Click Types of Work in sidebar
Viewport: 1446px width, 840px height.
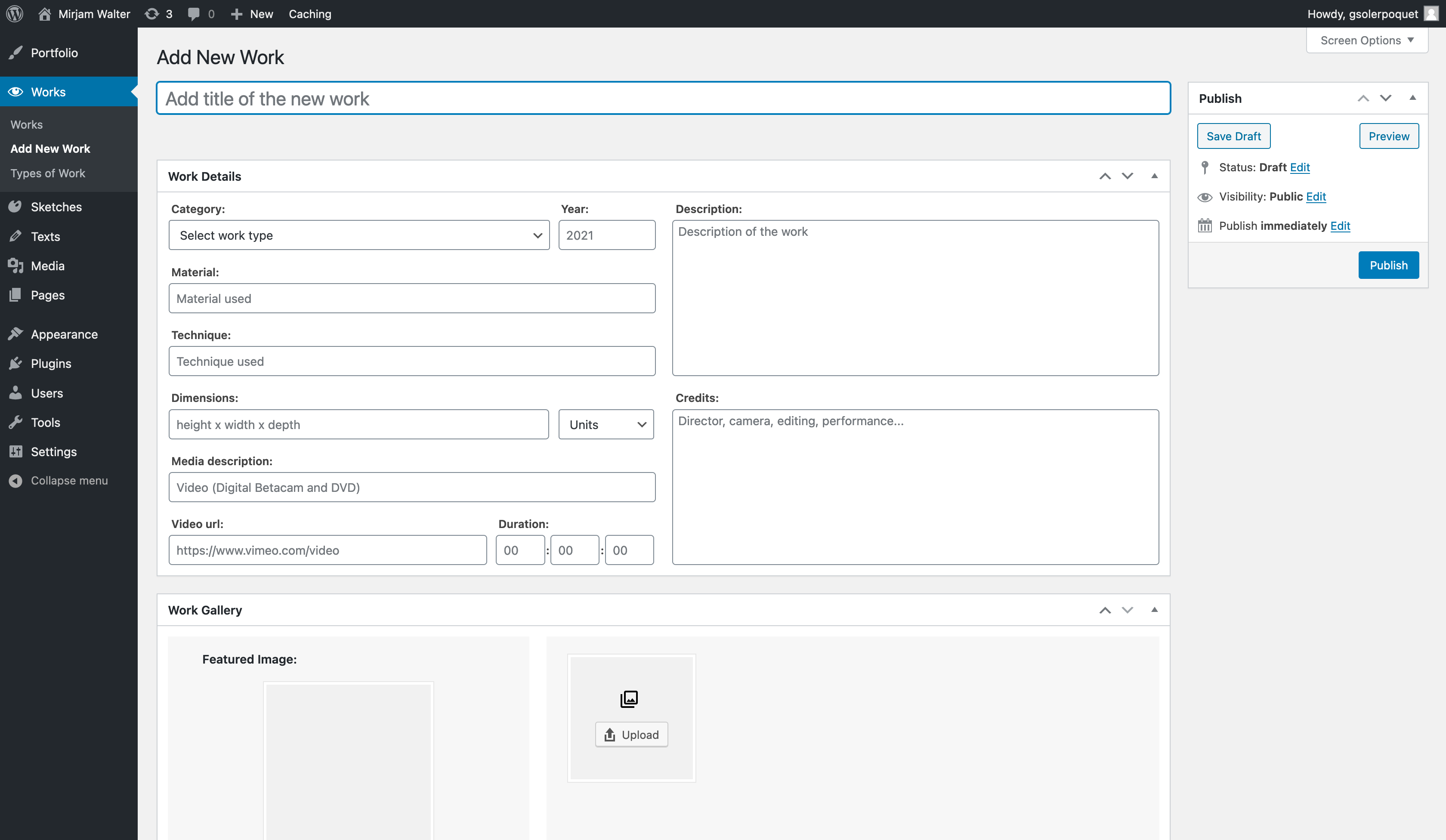click(x=46, y=172)
